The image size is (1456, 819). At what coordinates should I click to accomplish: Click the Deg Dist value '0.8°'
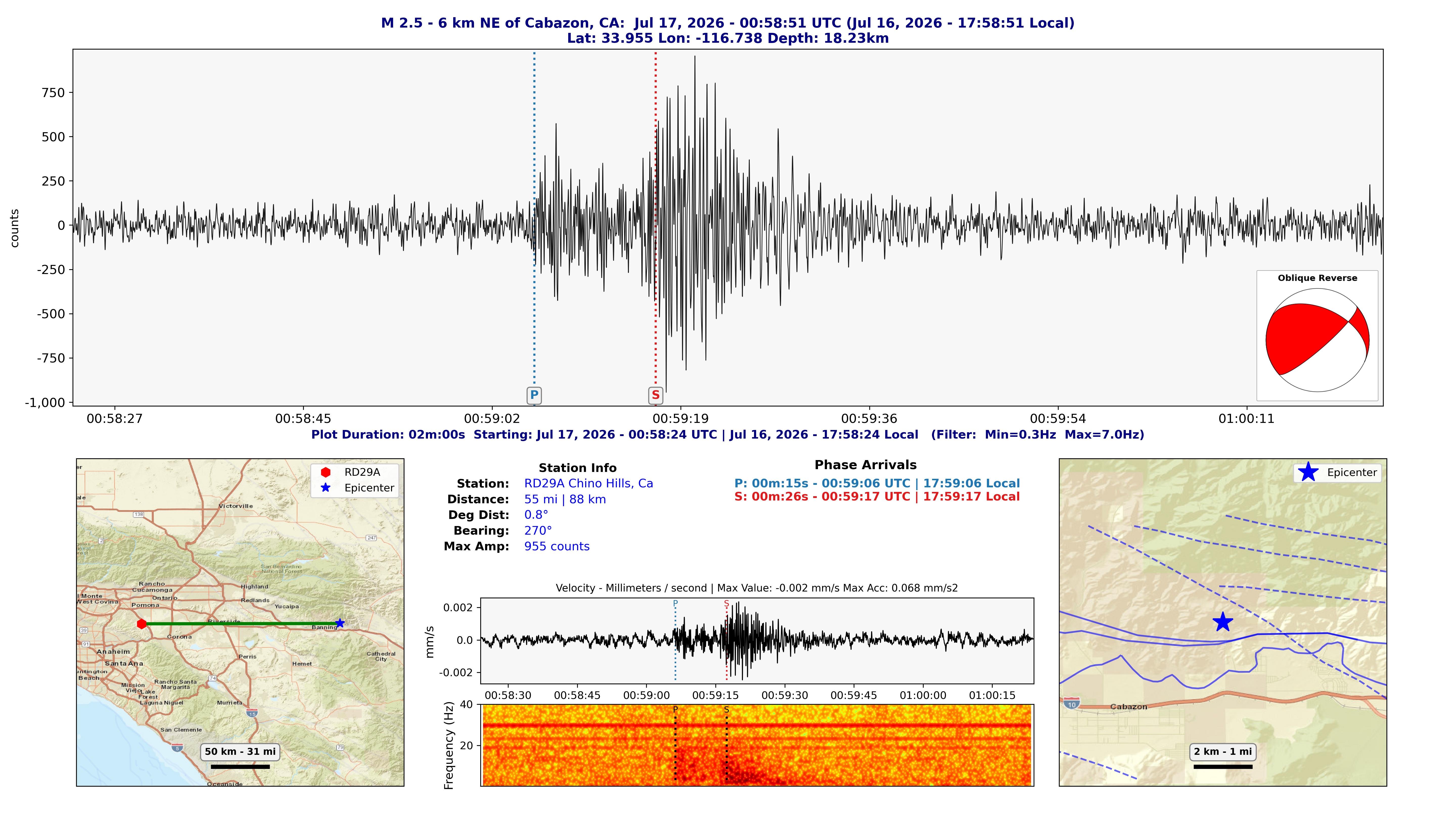[x=536, y=515]
